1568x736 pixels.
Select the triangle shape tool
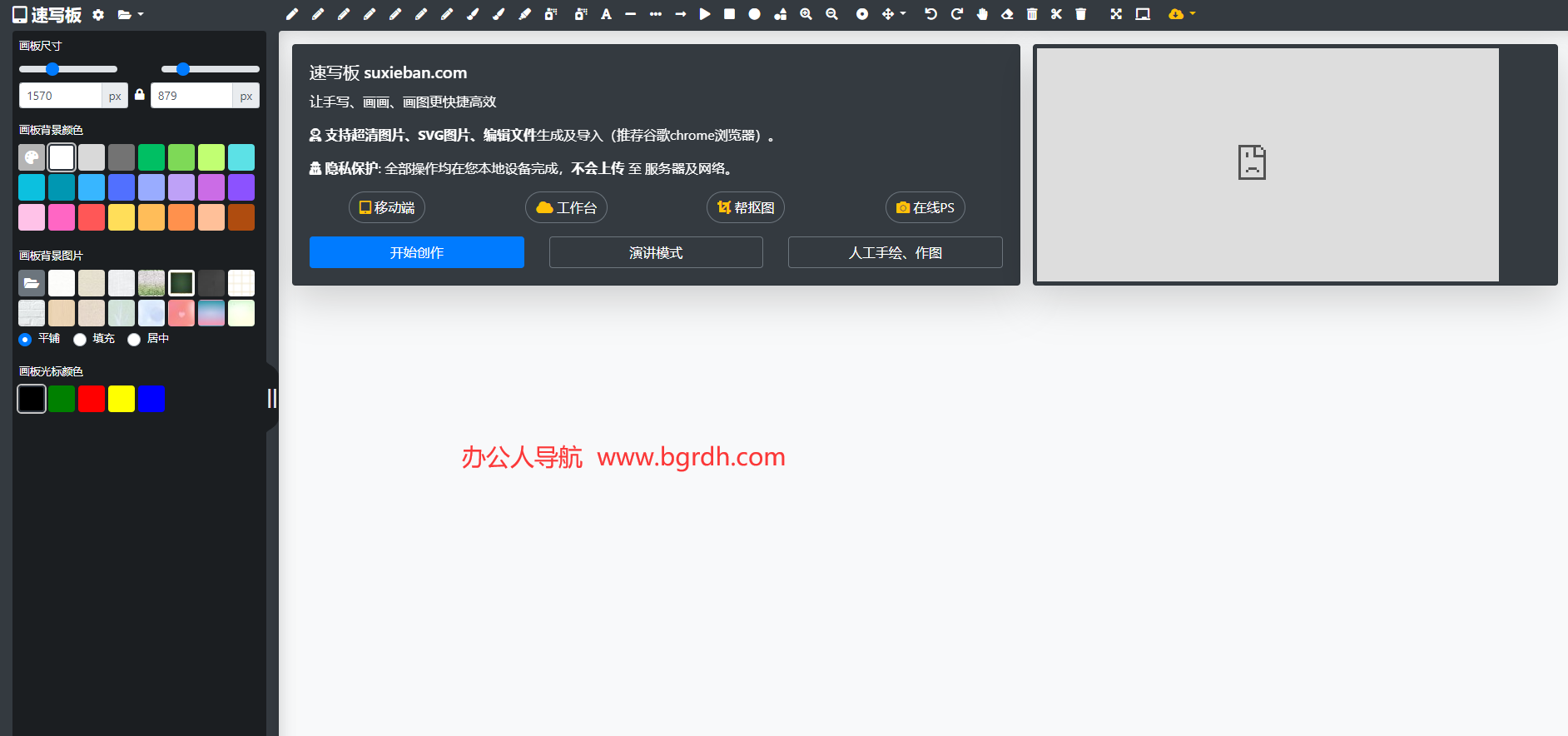pos(705,14)
